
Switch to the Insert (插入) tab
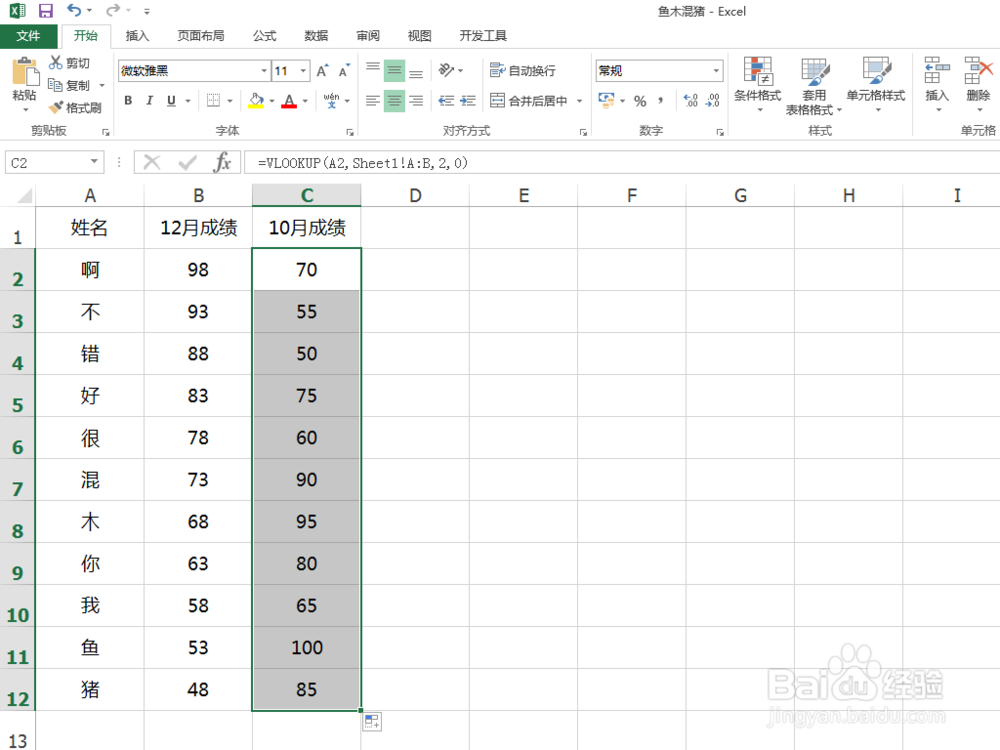[137, 36]
